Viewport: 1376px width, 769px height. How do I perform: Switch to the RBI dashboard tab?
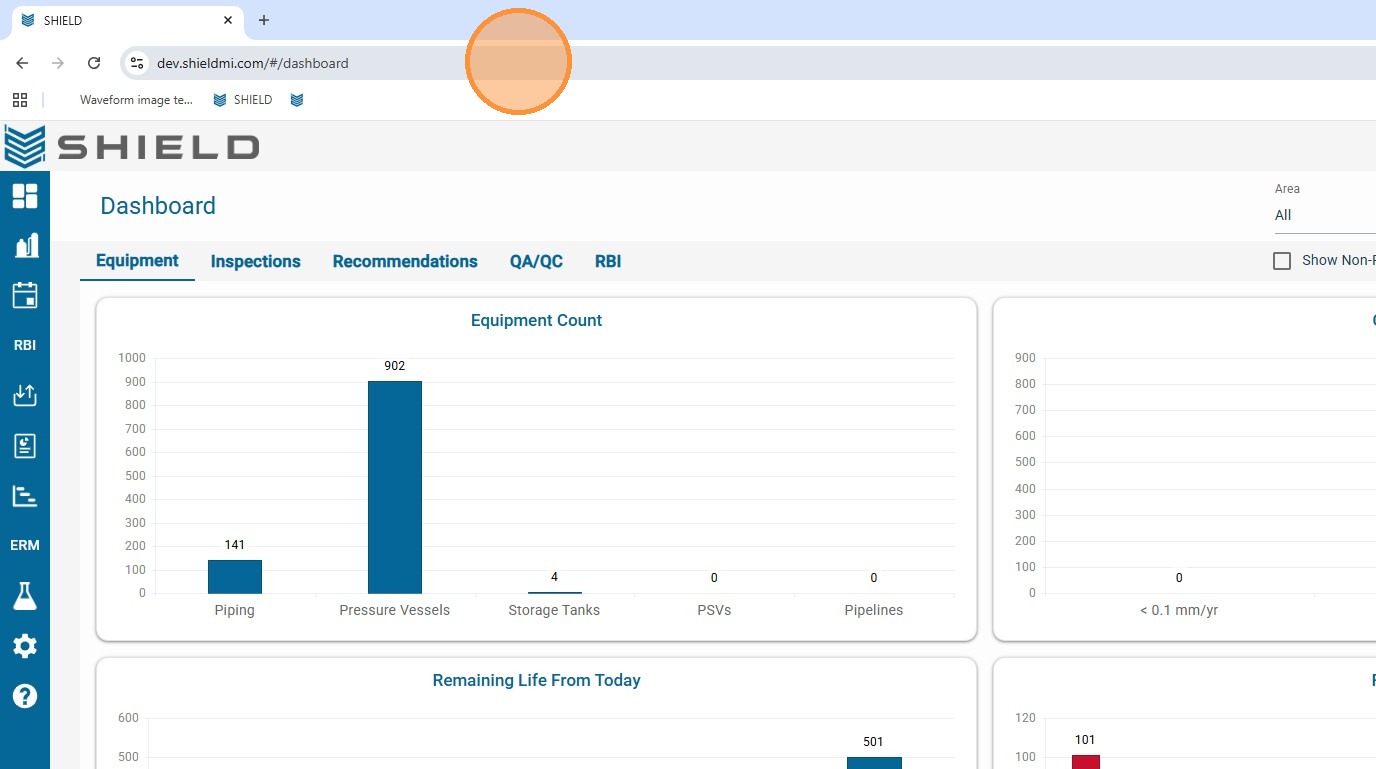pos(608,261)
